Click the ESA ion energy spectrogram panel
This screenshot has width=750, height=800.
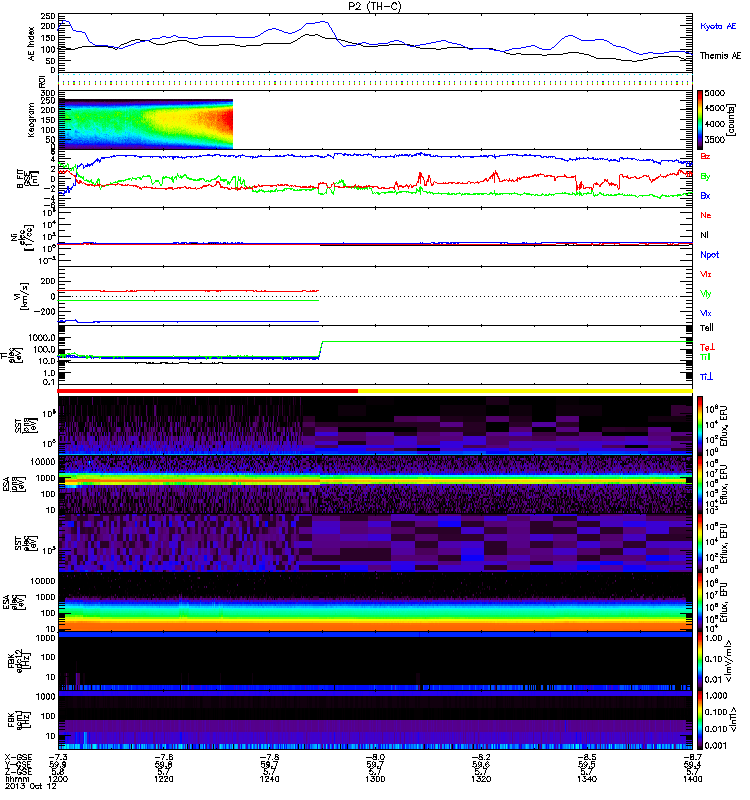coord(375,484)
